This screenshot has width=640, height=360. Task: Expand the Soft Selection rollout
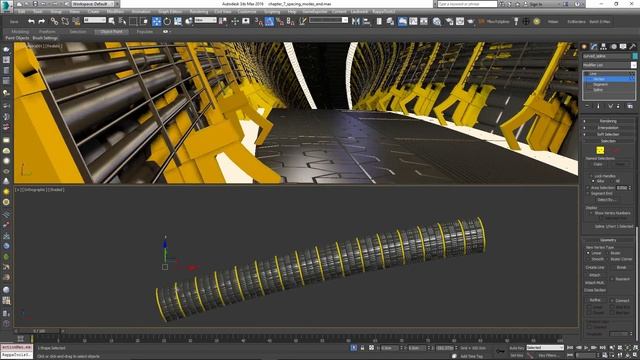point(608,134)
